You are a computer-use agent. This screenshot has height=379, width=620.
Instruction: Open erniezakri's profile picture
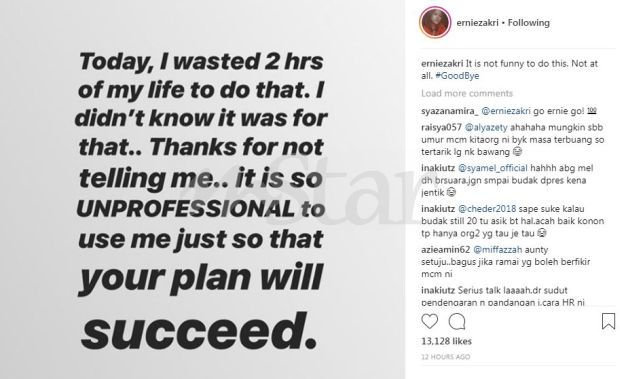(x=435, y=23)
